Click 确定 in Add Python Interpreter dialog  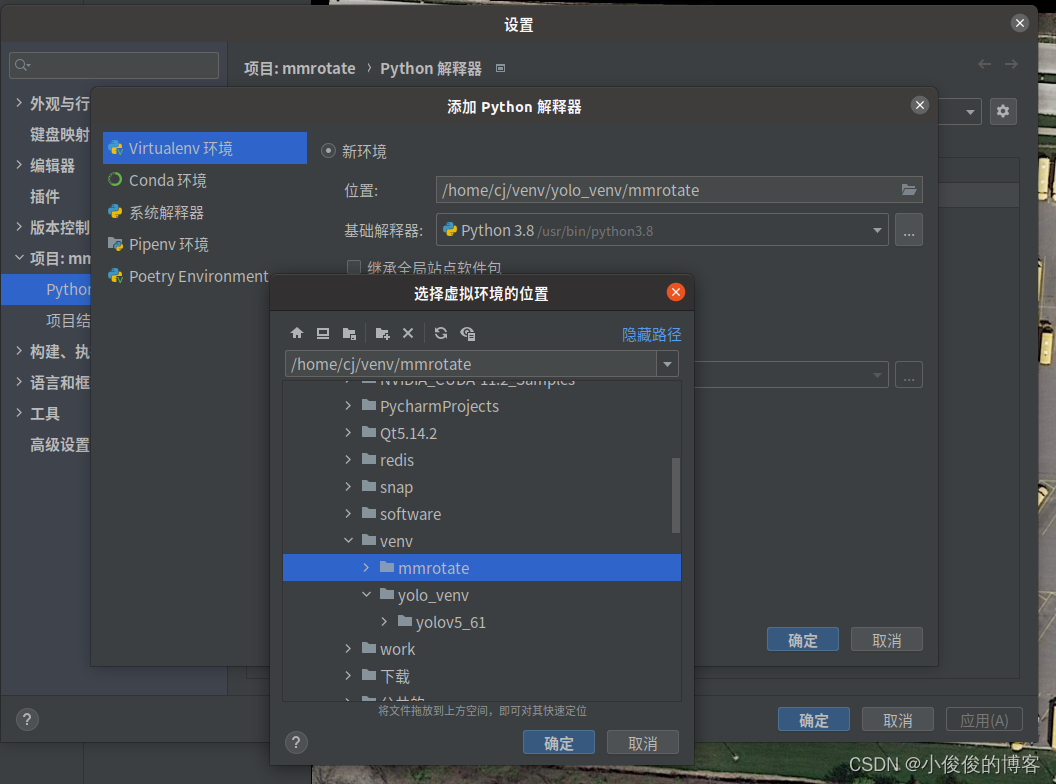(x=803, y=640)
